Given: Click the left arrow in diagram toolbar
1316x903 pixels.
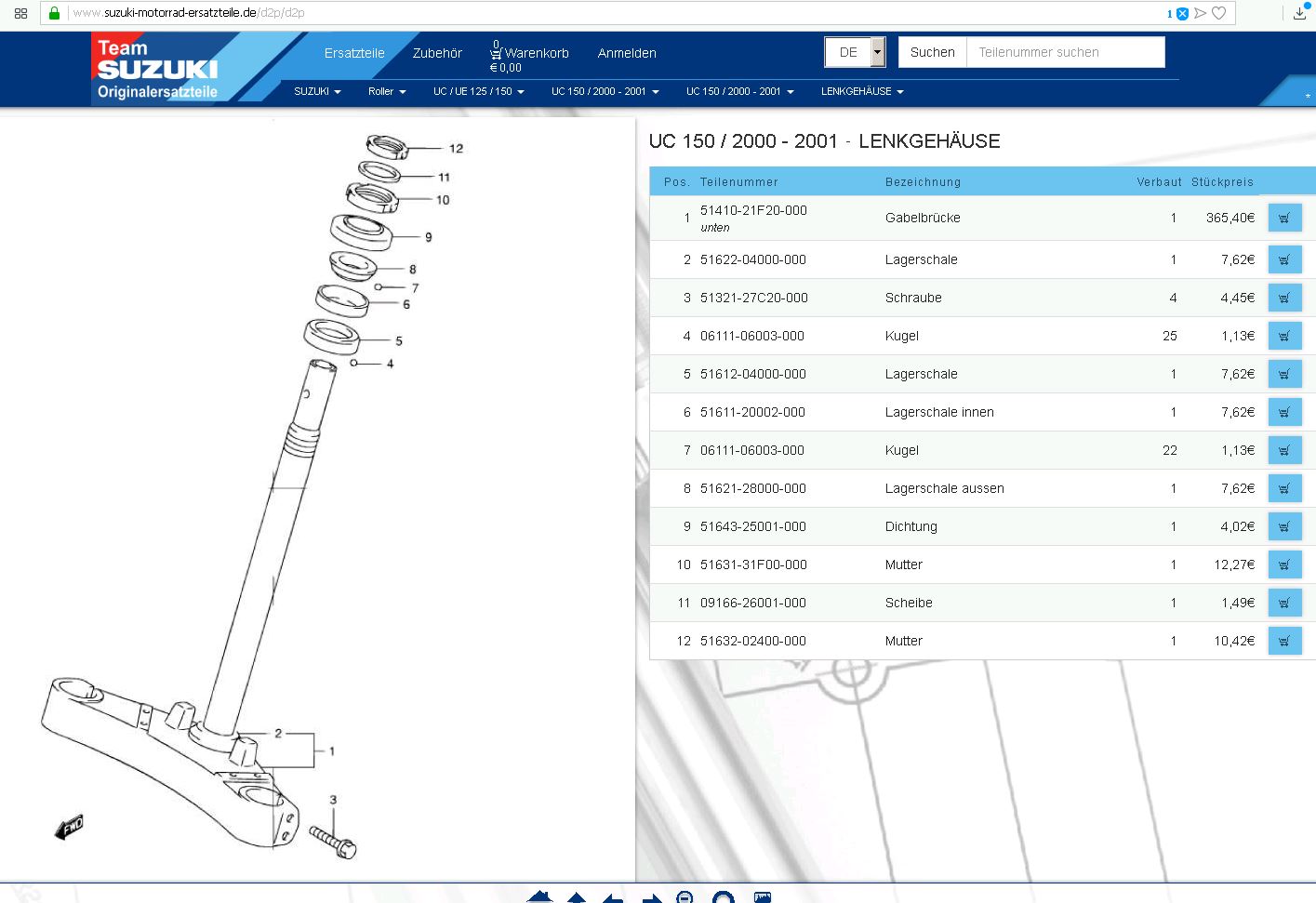Looking at the screenshot, I should (613, 898).
